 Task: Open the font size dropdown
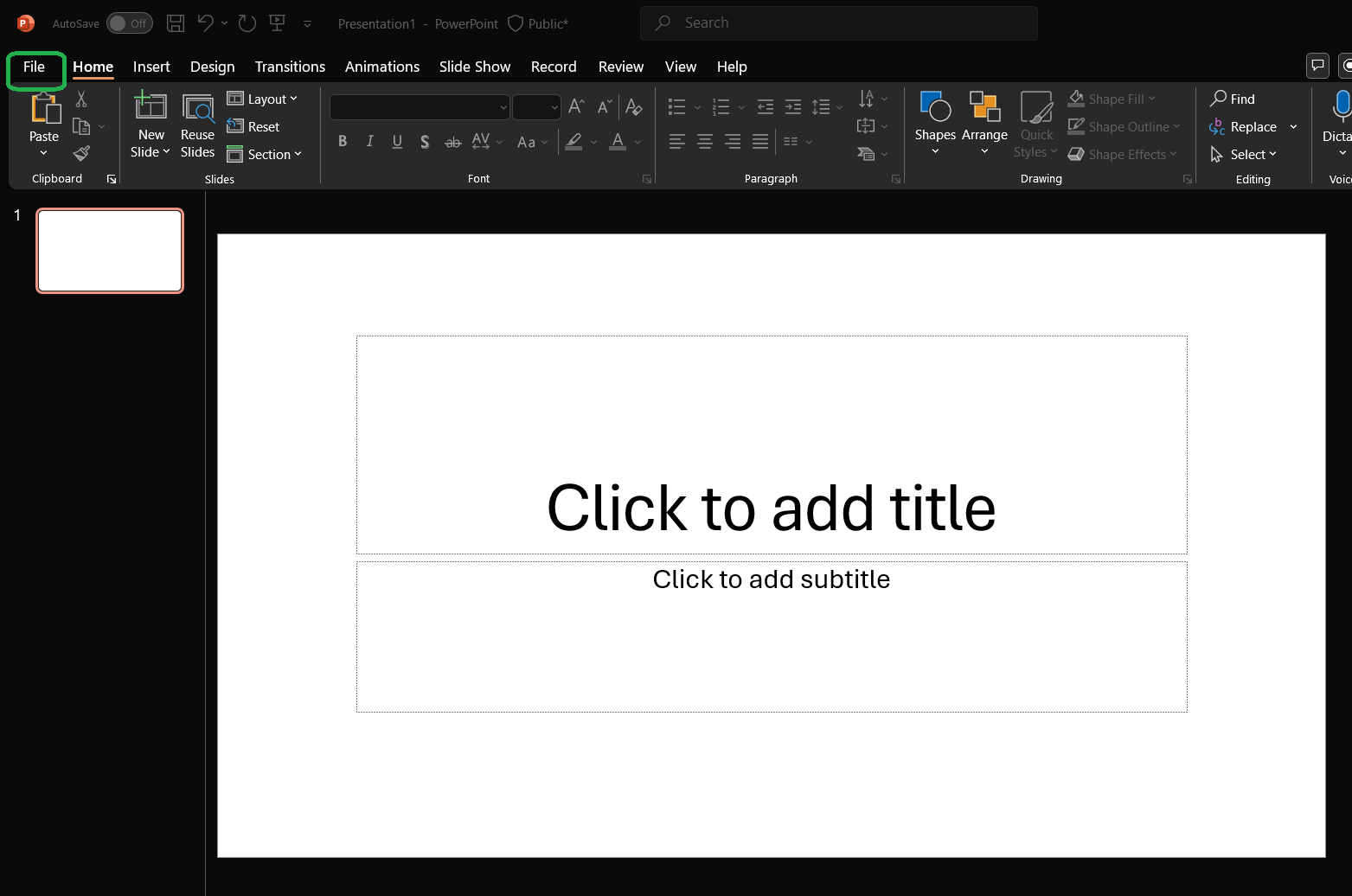[x=554, y=107]
